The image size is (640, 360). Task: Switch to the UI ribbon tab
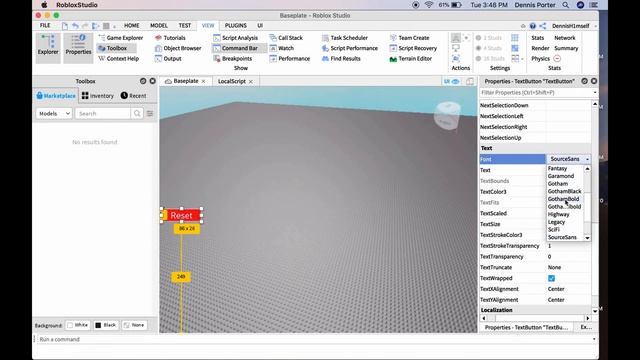[x=260, y=25]
